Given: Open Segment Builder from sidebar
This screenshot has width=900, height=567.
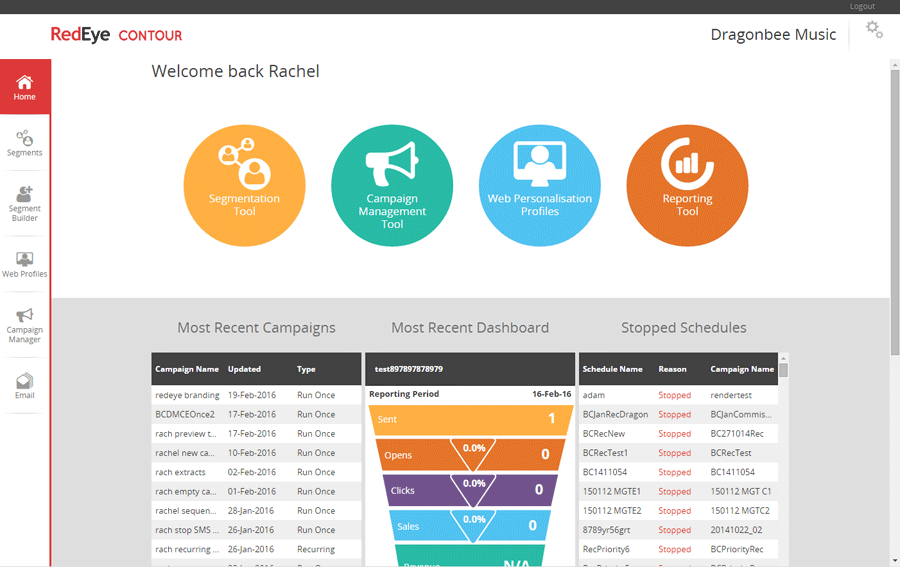Looking at the screenshot, I should pos(25,203).
